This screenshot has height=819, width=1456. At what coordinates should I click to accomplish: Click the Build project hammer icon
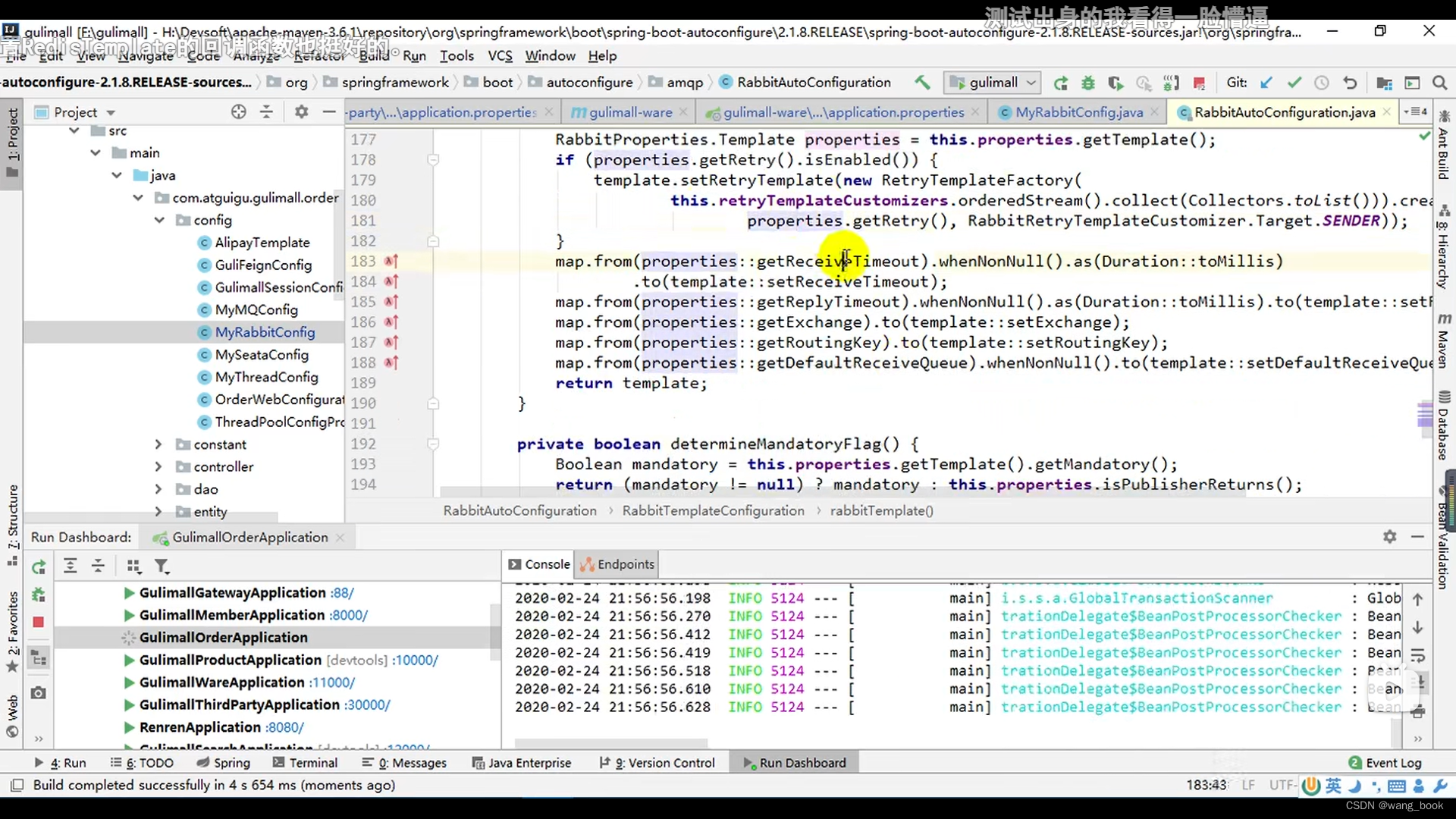tap(922, 82)
